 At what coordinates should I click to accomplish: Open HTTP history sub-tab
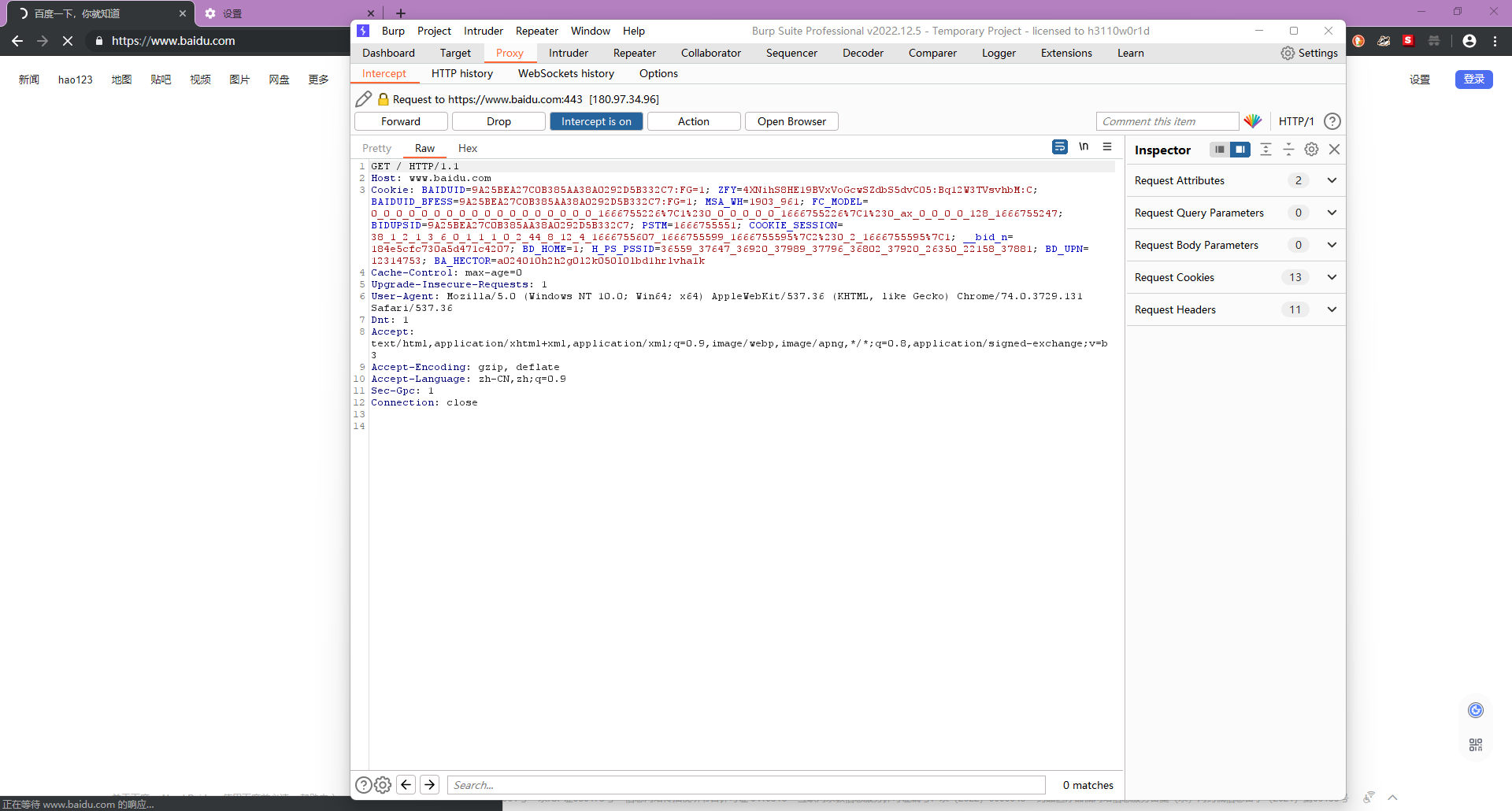click(462, 73)
